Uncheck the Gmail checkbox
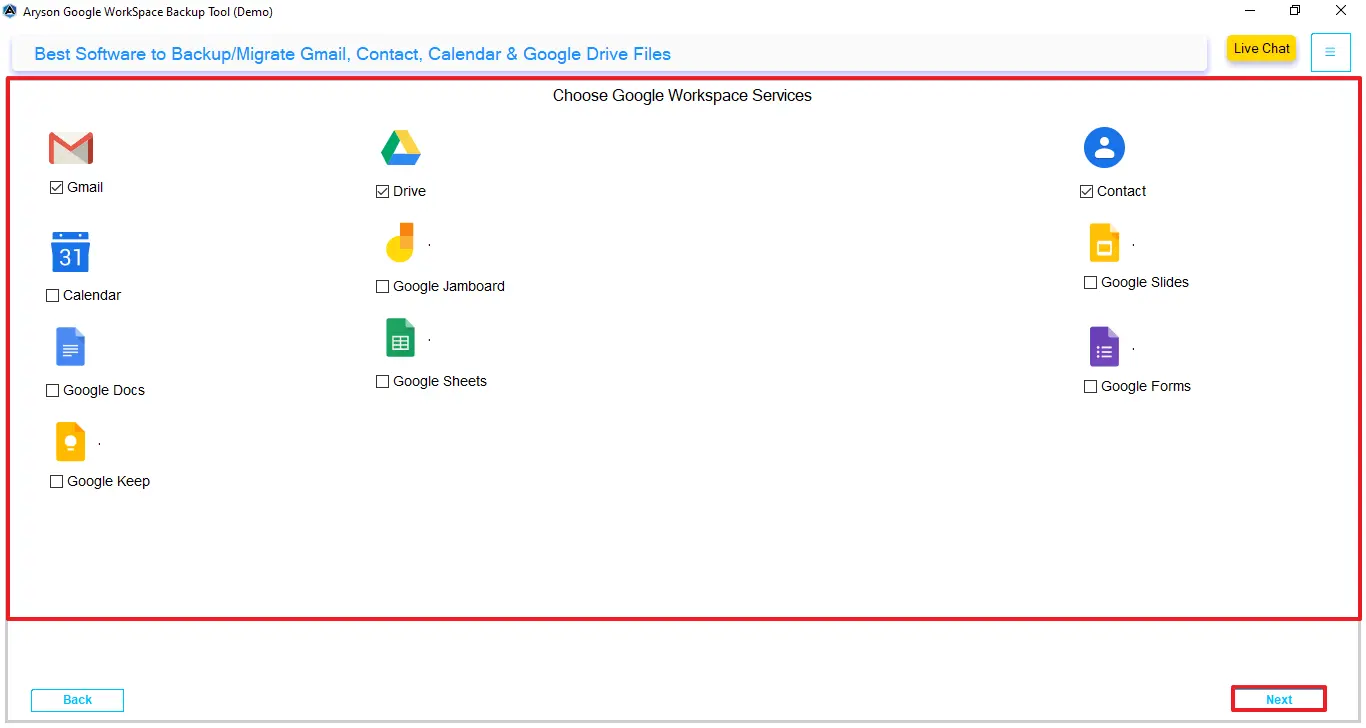 click(56, 187)
